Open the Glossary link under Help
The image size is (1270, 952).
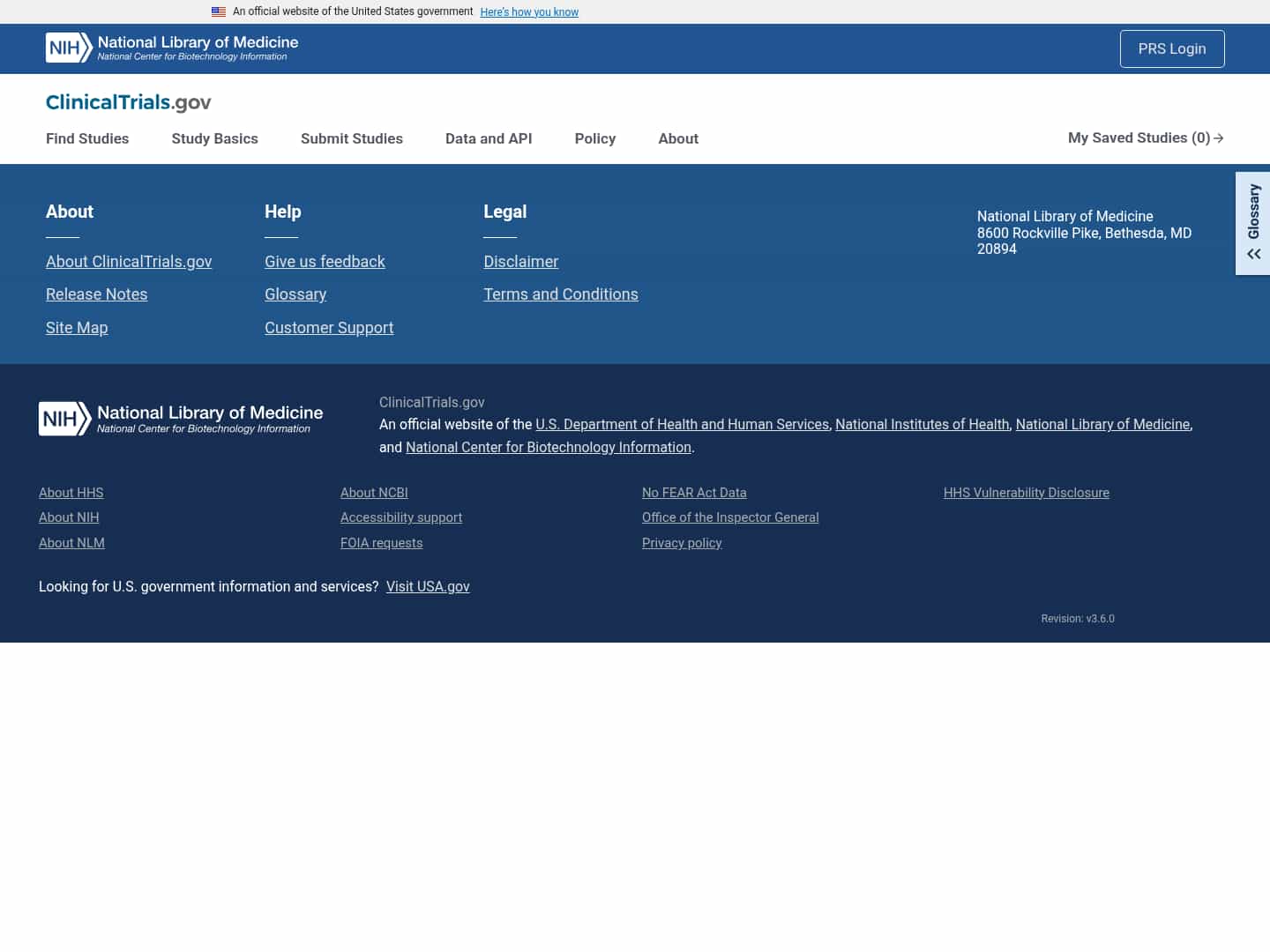coord(295,294)
